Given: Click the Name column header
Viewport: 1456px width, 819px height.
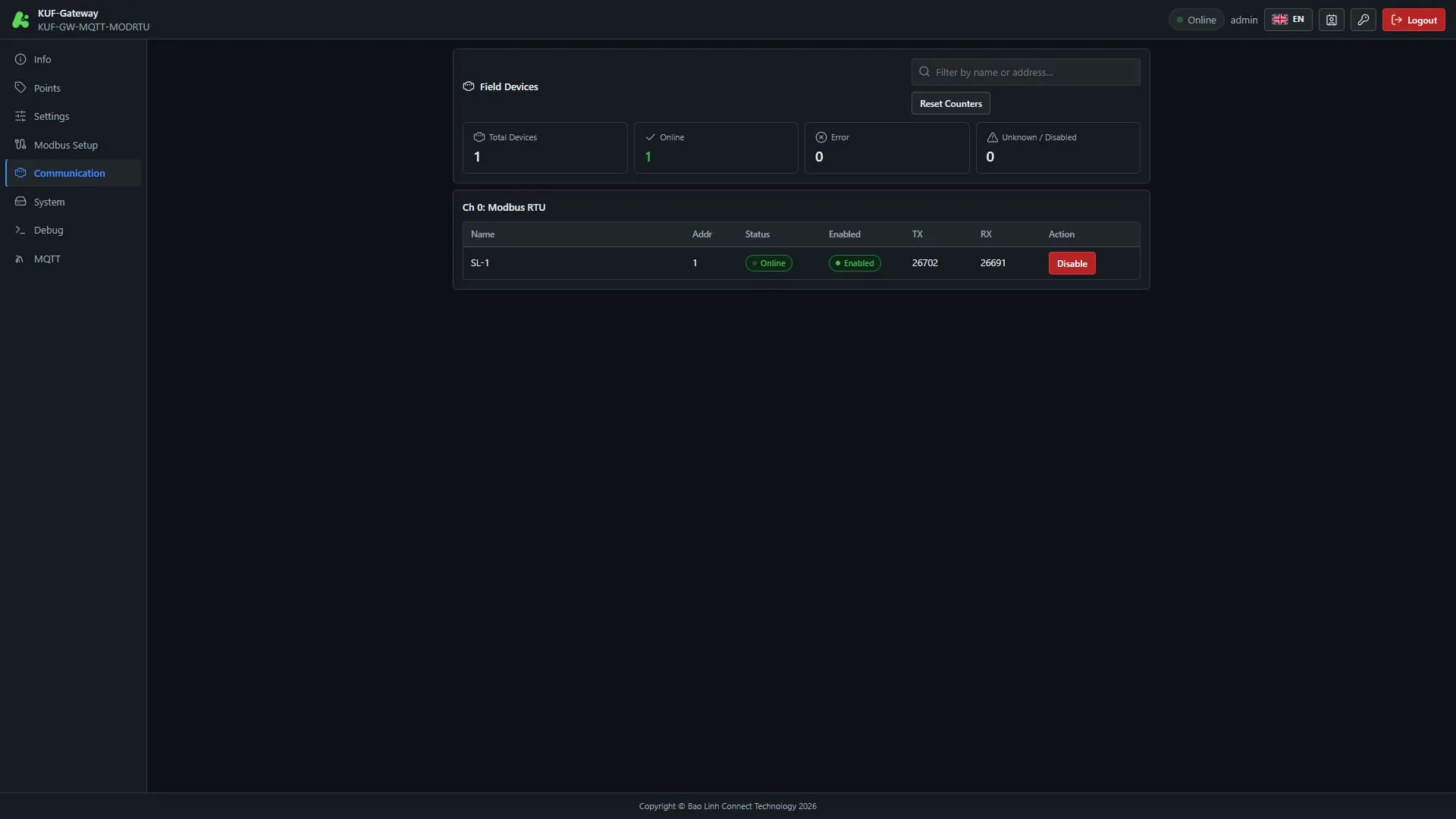Looking at the screenshot, I should tap(482, 234).
